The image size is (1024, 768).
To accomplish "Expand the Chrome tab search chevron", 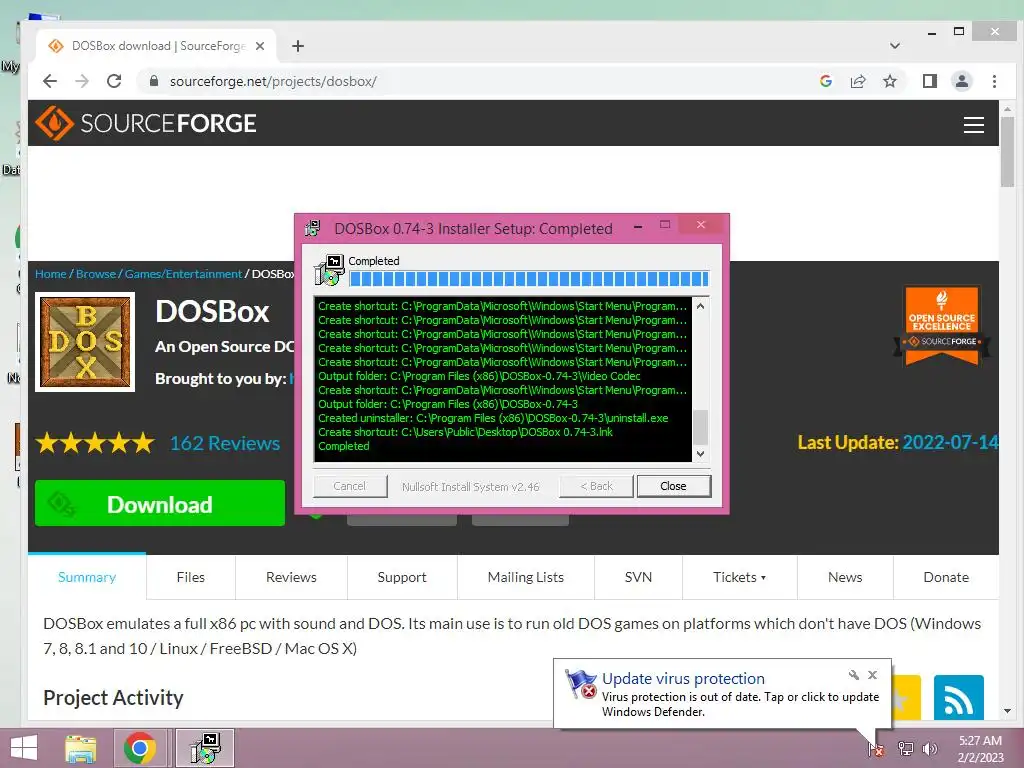I will point(895,46).
